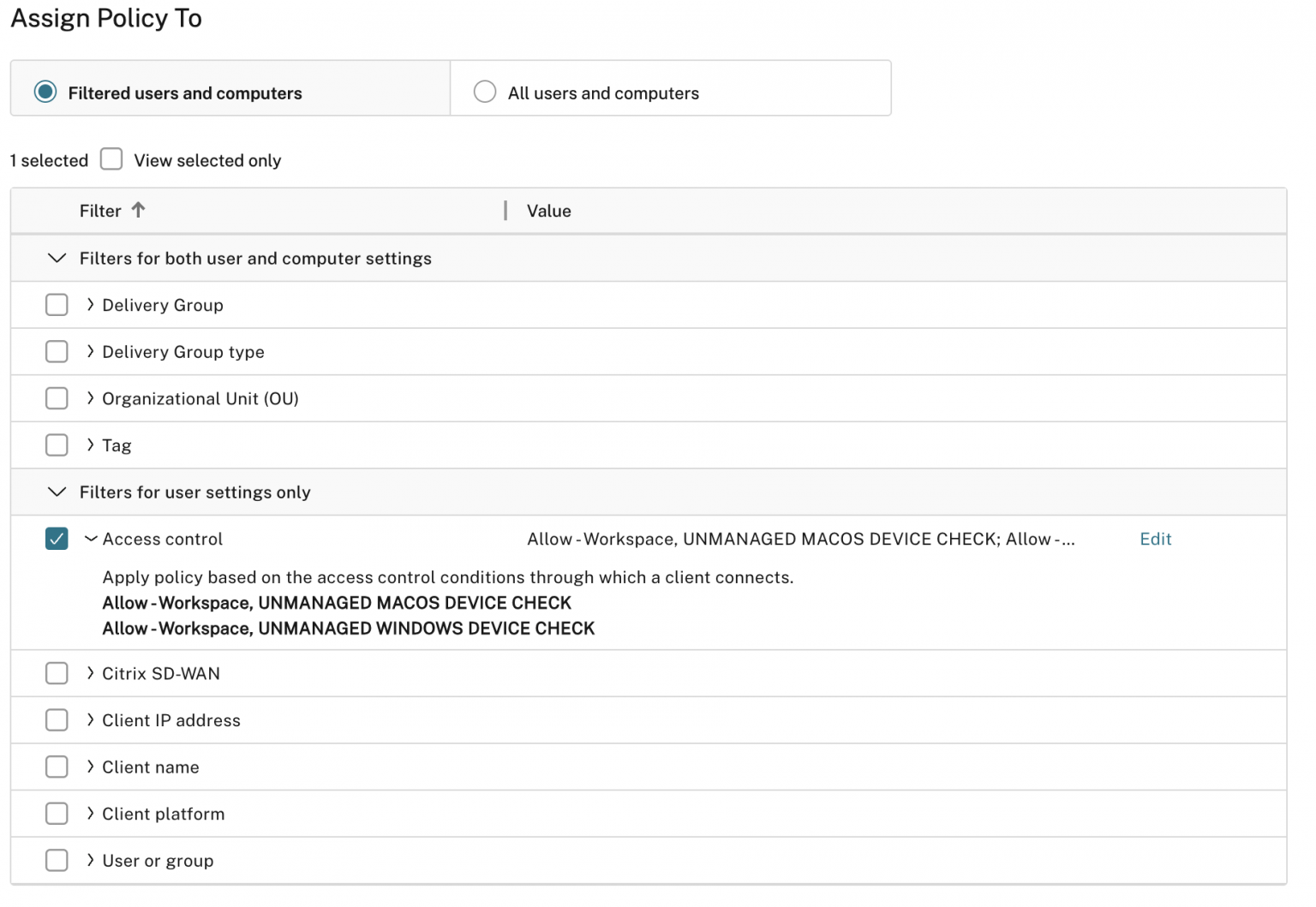The image size is (1316, 907).
Task: Expand the Organizational Unit (OU) filter
Action: 89,397
